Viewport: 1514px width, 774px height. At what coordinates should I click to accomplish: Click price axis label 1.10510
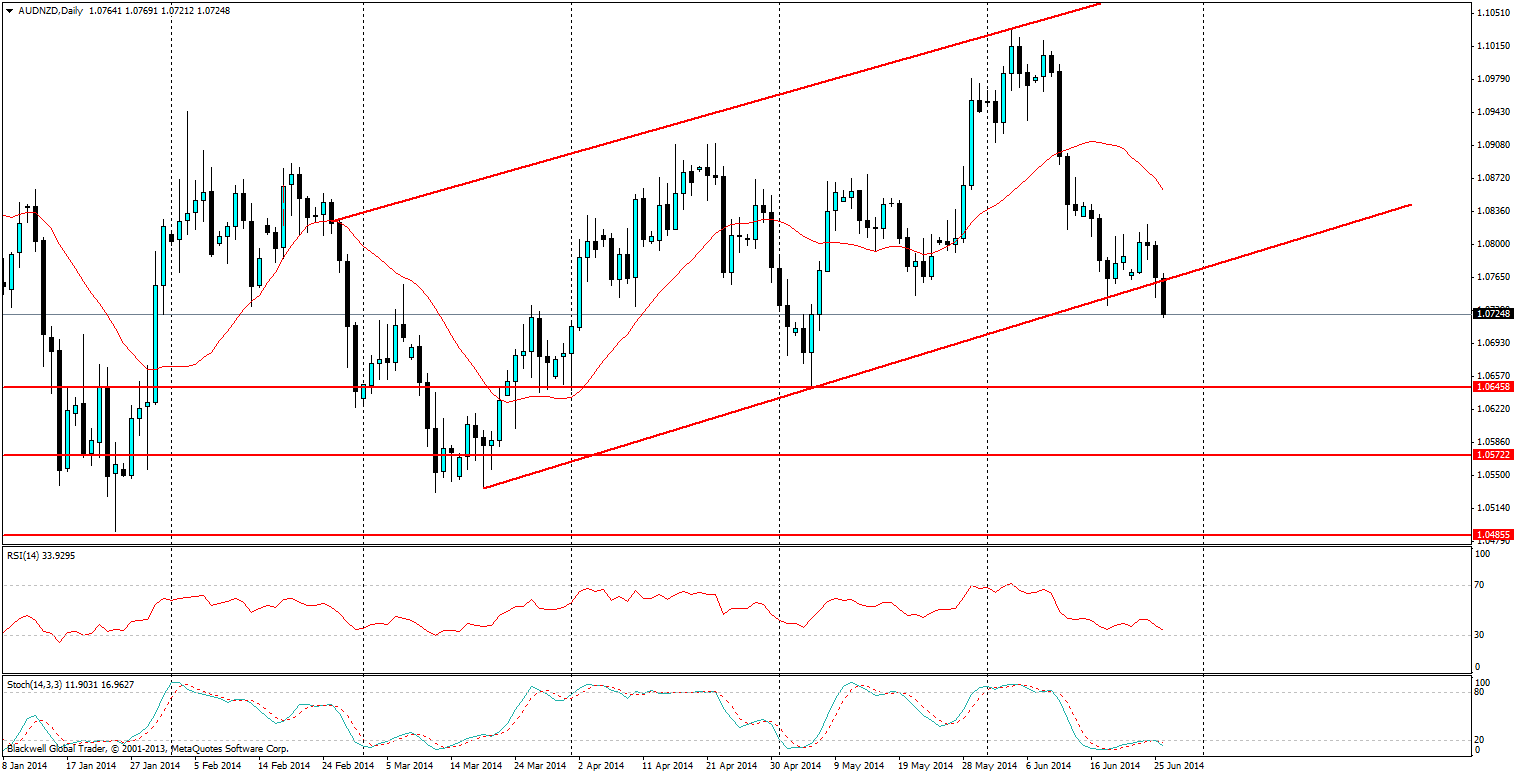coord(1493,13)
